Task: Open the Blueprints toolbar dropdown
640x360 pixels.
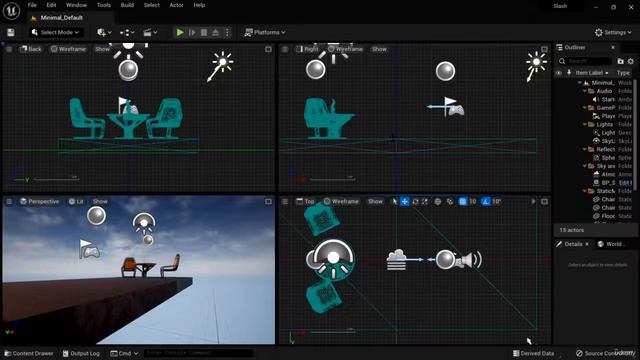Action: (127, 32)
